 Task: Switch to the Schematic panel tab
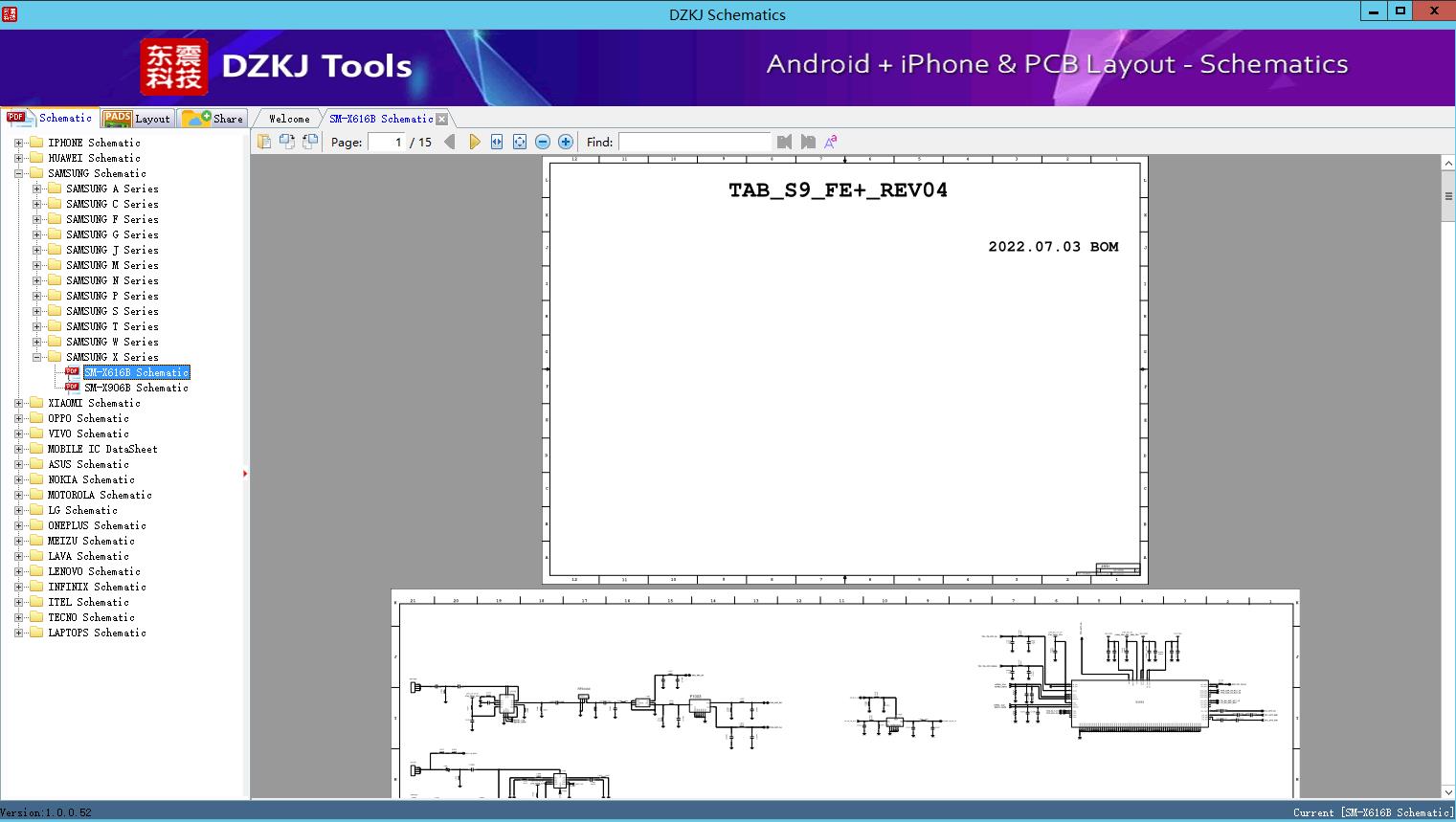(50, 118)
